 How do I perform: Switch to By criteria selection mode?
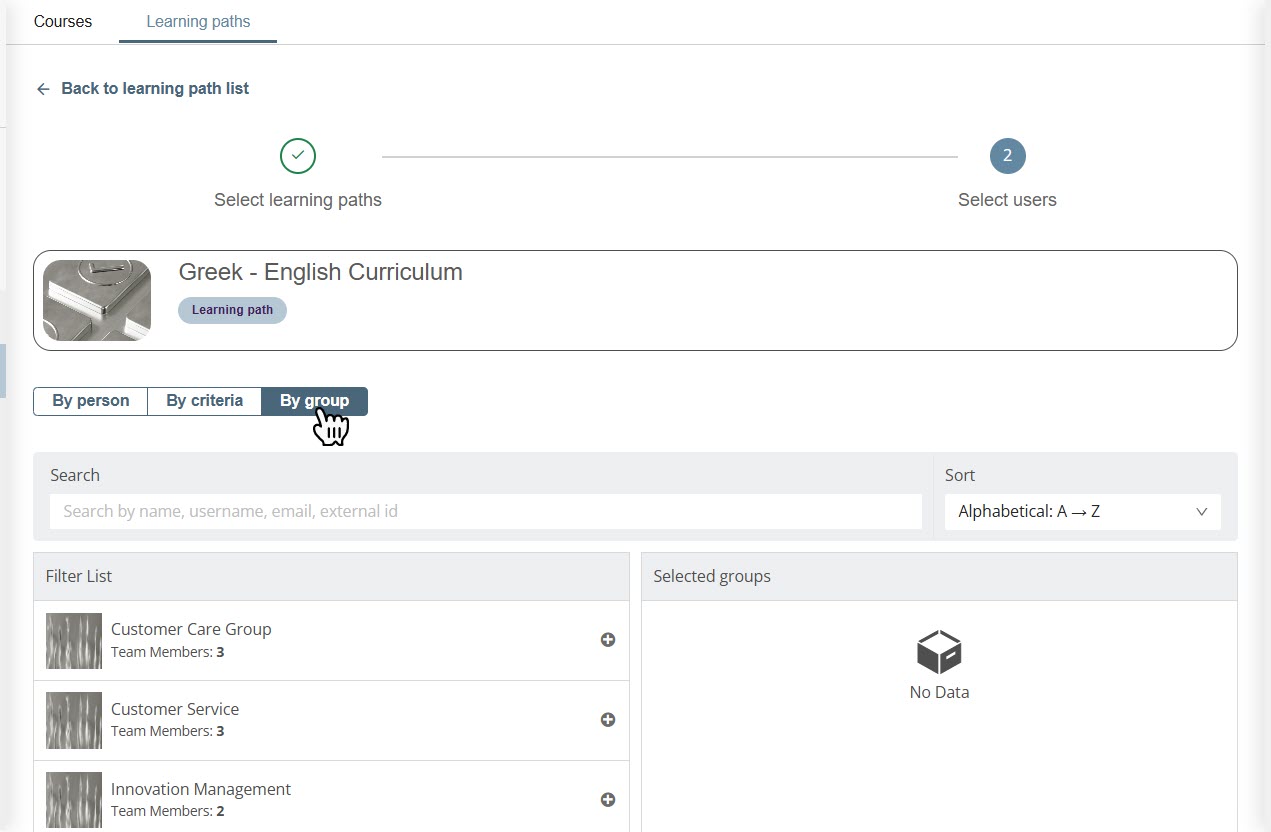tap(204, 401)
